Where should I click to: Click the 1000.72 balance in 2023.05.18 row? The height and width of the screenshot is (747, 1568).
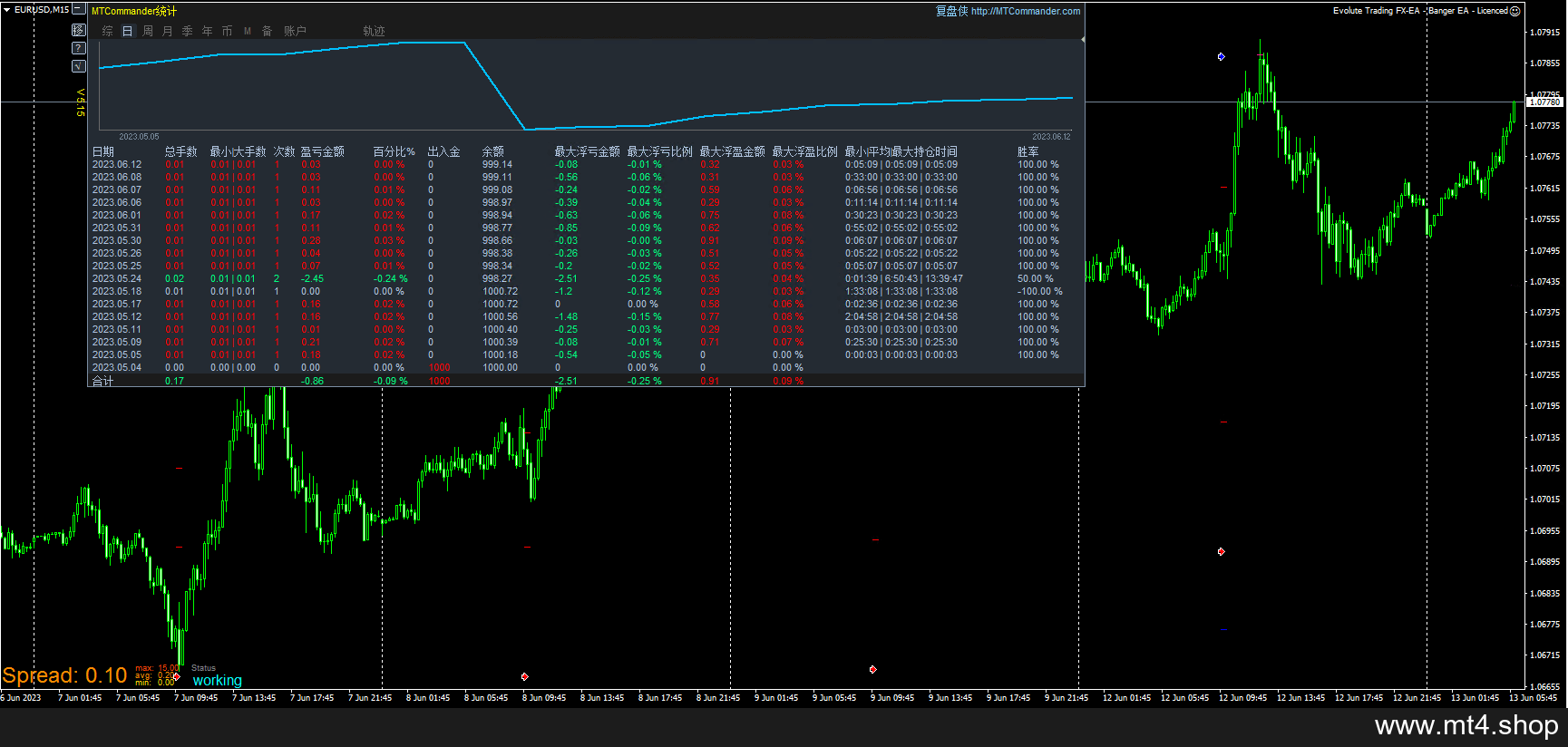click(501, 292)
